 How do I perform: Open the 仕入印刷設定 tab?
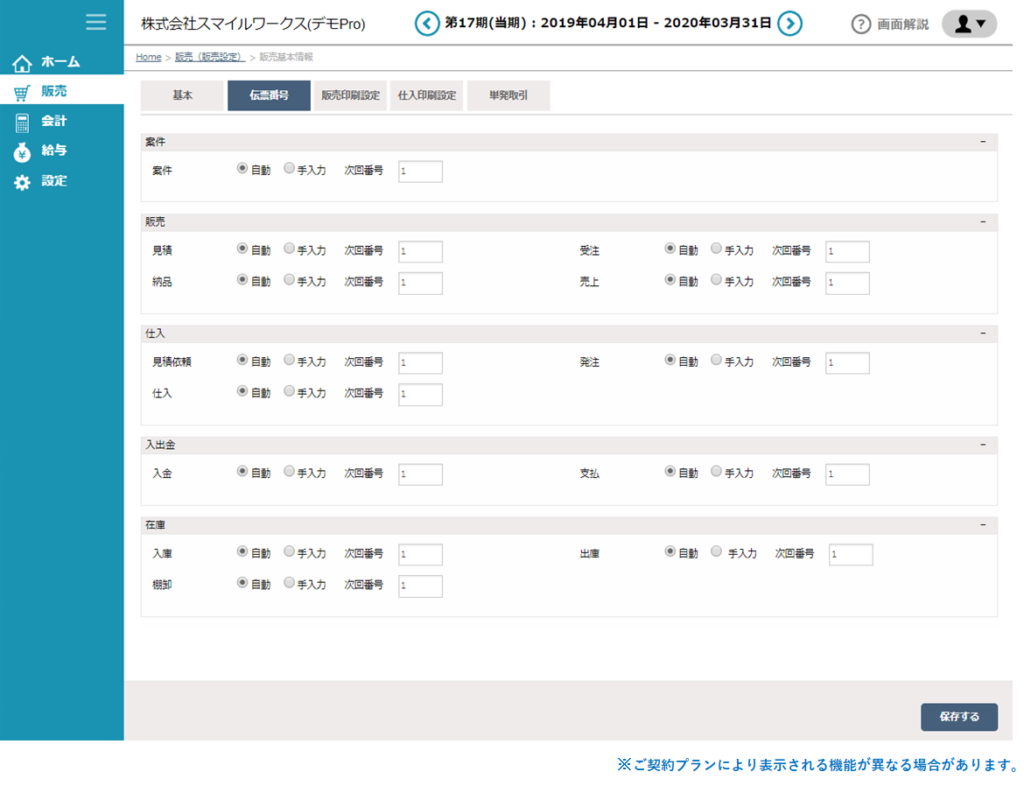[427, 95]
